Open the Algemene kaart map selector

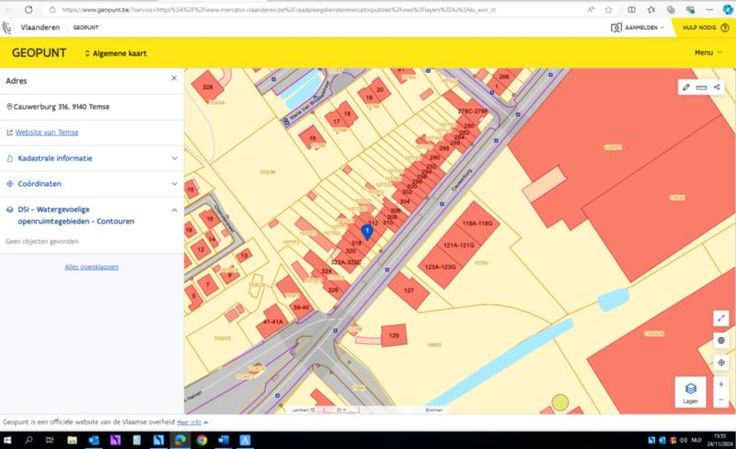(117, 53)
